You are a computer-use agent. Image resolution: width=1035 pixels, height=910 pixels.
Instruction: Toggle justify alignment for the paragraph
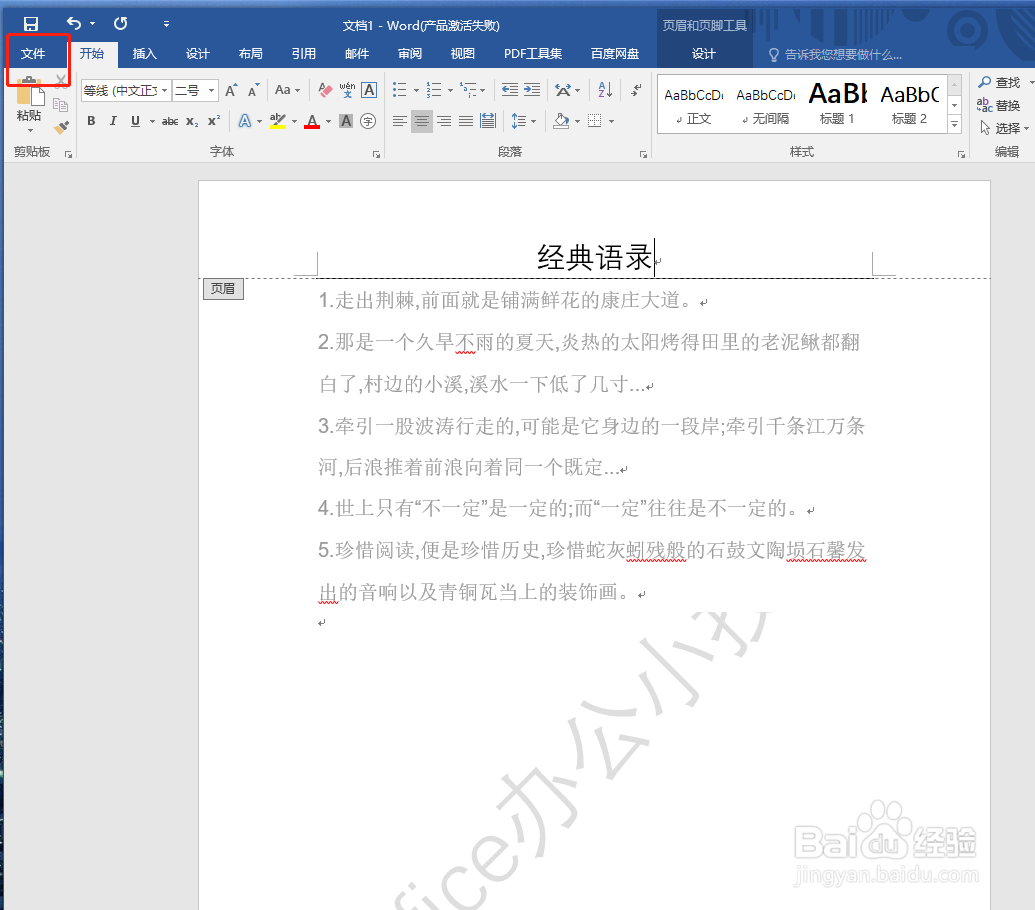465,121
